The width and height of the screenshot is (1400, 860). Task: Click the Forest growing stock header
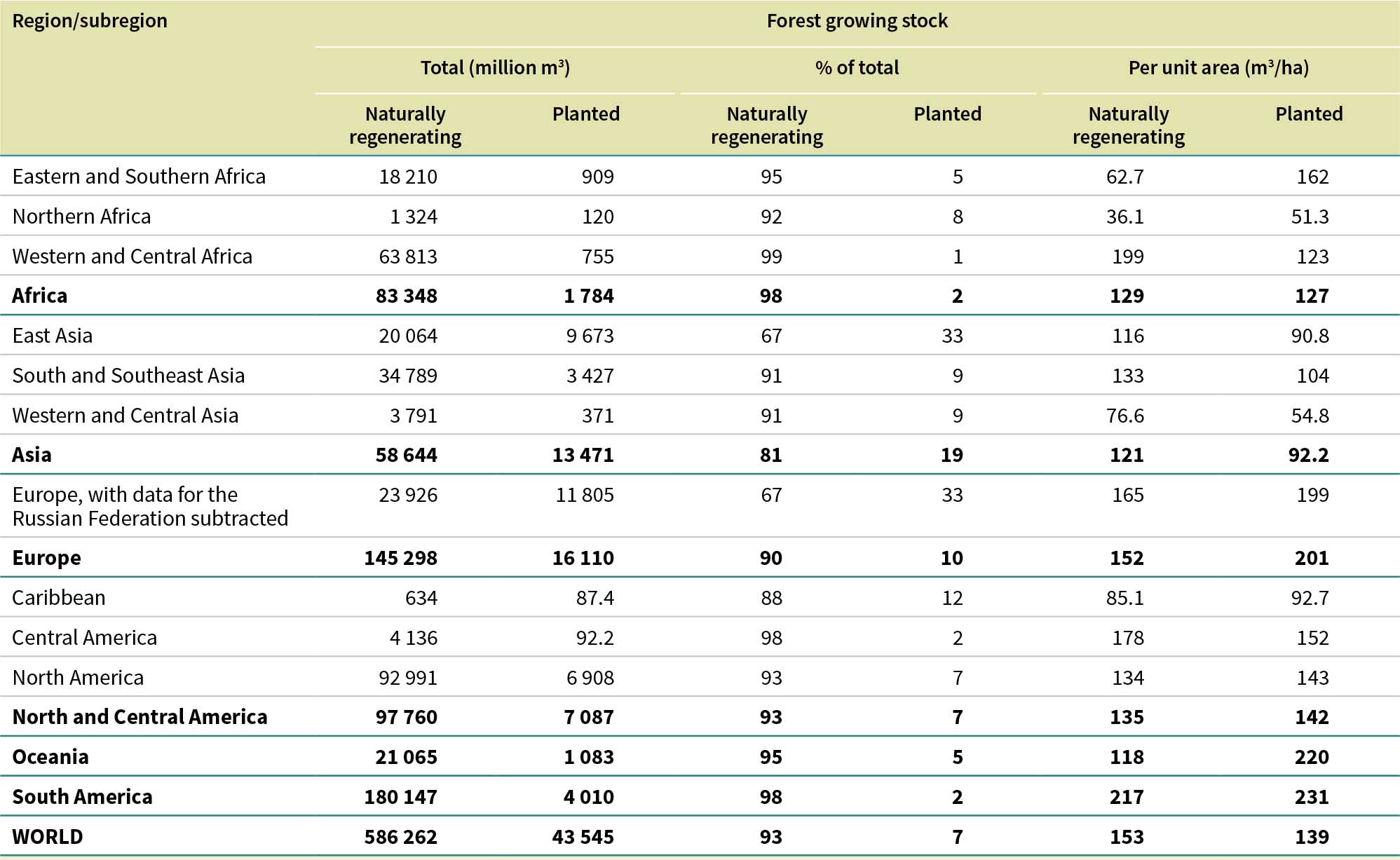(857, 21)
